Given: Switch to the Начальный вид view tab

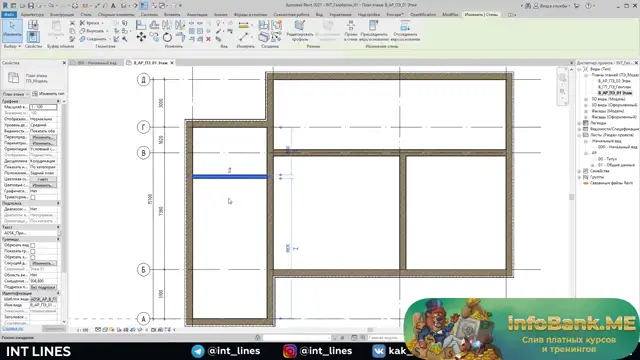Looking at the screenshot, I should point(97,63).
